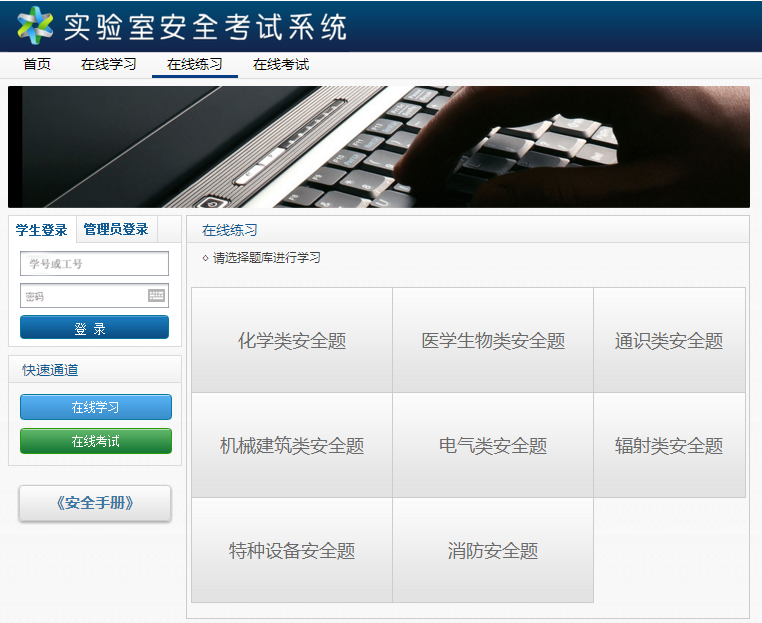Click the star logo in header
Screen dimensions: 762x623
click(x=35, y=25)
